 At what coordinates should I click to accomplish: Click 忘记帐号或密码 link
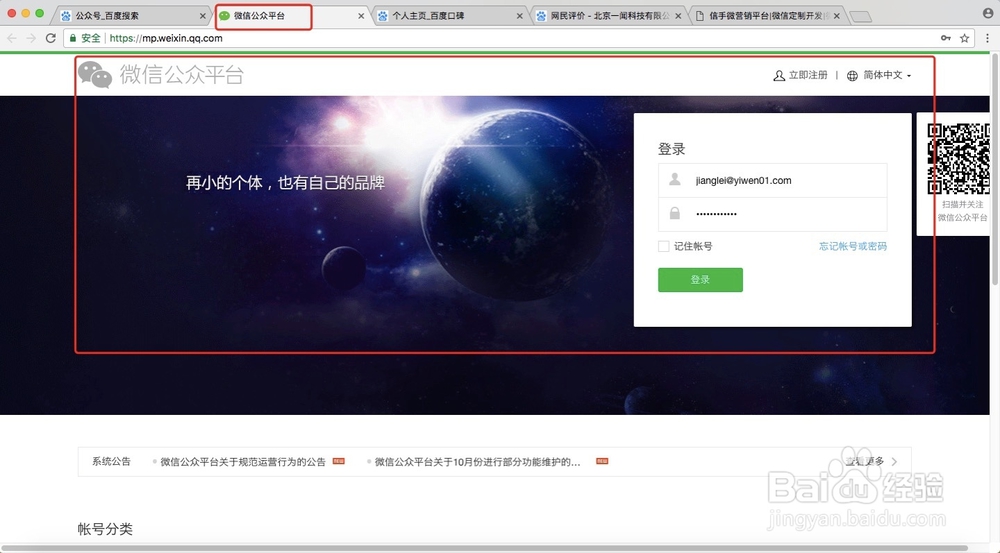(x=853, y=246)
